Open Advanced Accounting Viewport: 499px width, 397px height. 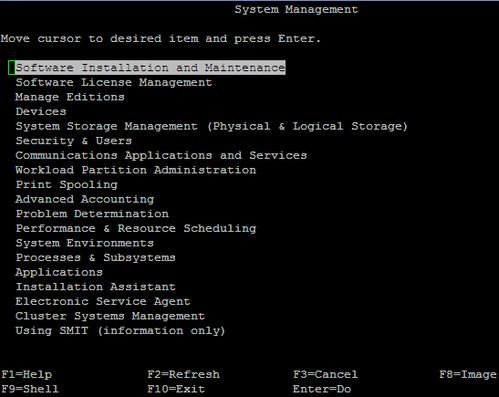point(85,199)
